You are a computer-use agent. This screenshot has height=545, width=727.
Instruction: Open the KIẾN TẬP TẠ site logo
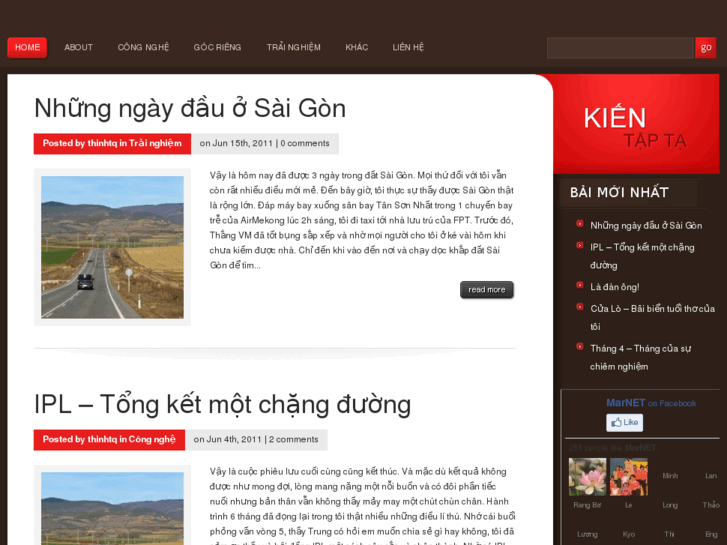tap(634, 127)
